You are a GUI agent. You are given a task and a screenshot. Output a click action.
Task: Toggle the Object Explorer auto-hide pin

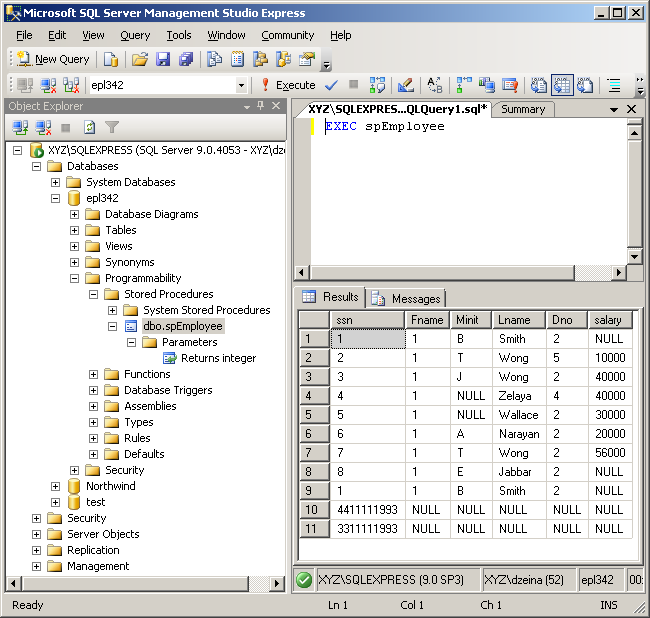pyautogui.click(x=261, y=106)
